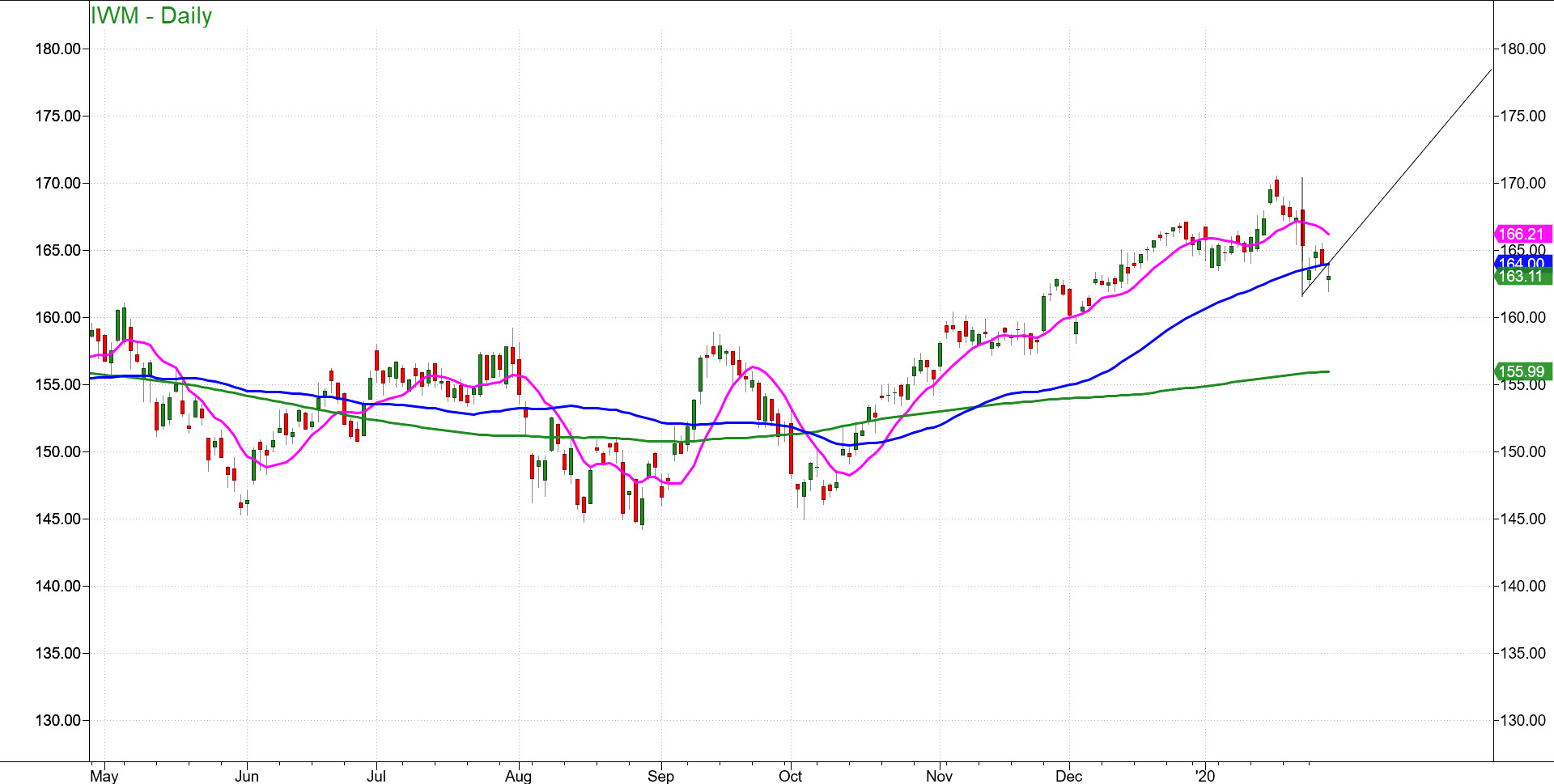Click the last candlestick near 163
Viewport: 1554px width, 784px height.
point(1328,278)
